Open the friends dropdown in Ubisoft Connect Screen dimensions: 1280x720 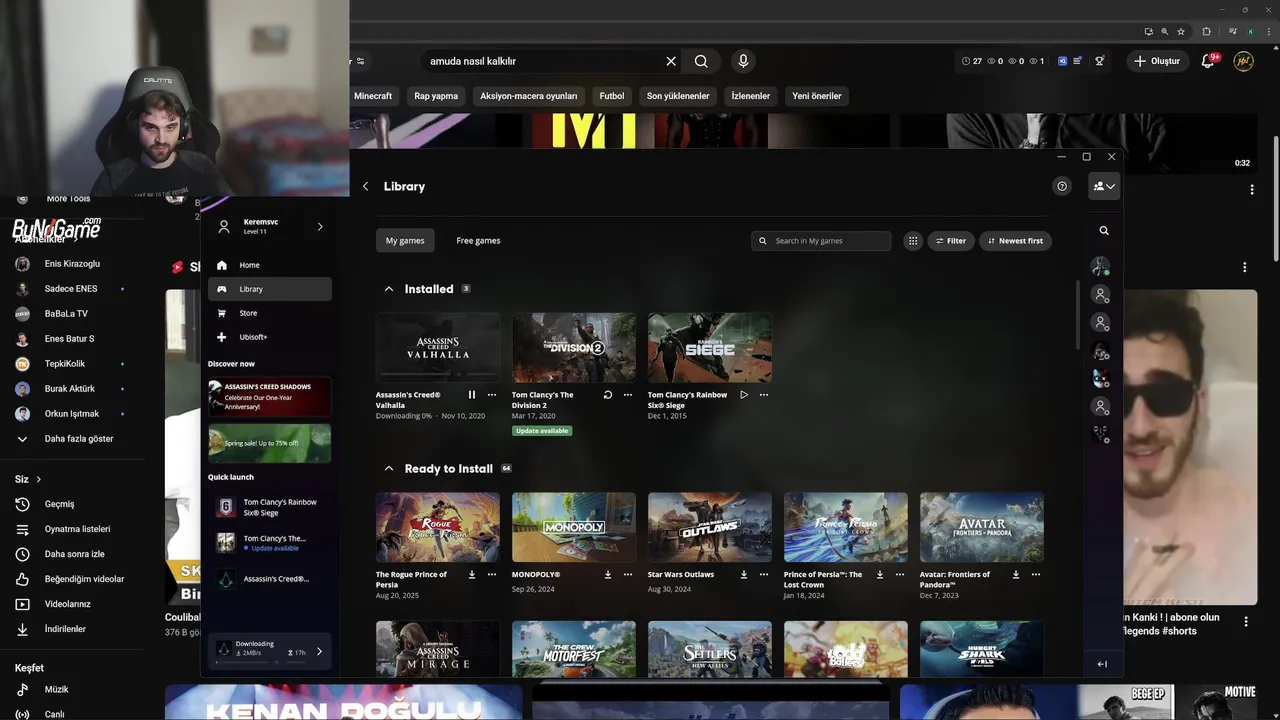[x=1104, y=186]
